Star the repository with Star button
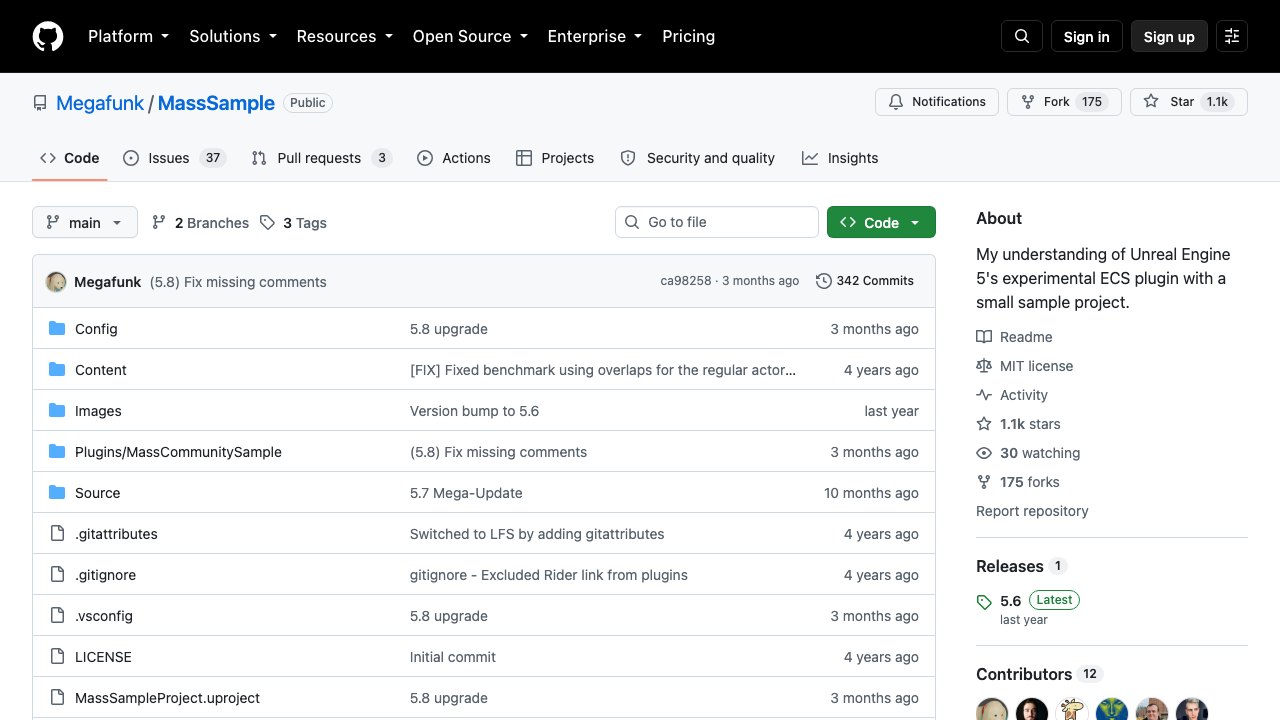 [x=1189, y=102]
